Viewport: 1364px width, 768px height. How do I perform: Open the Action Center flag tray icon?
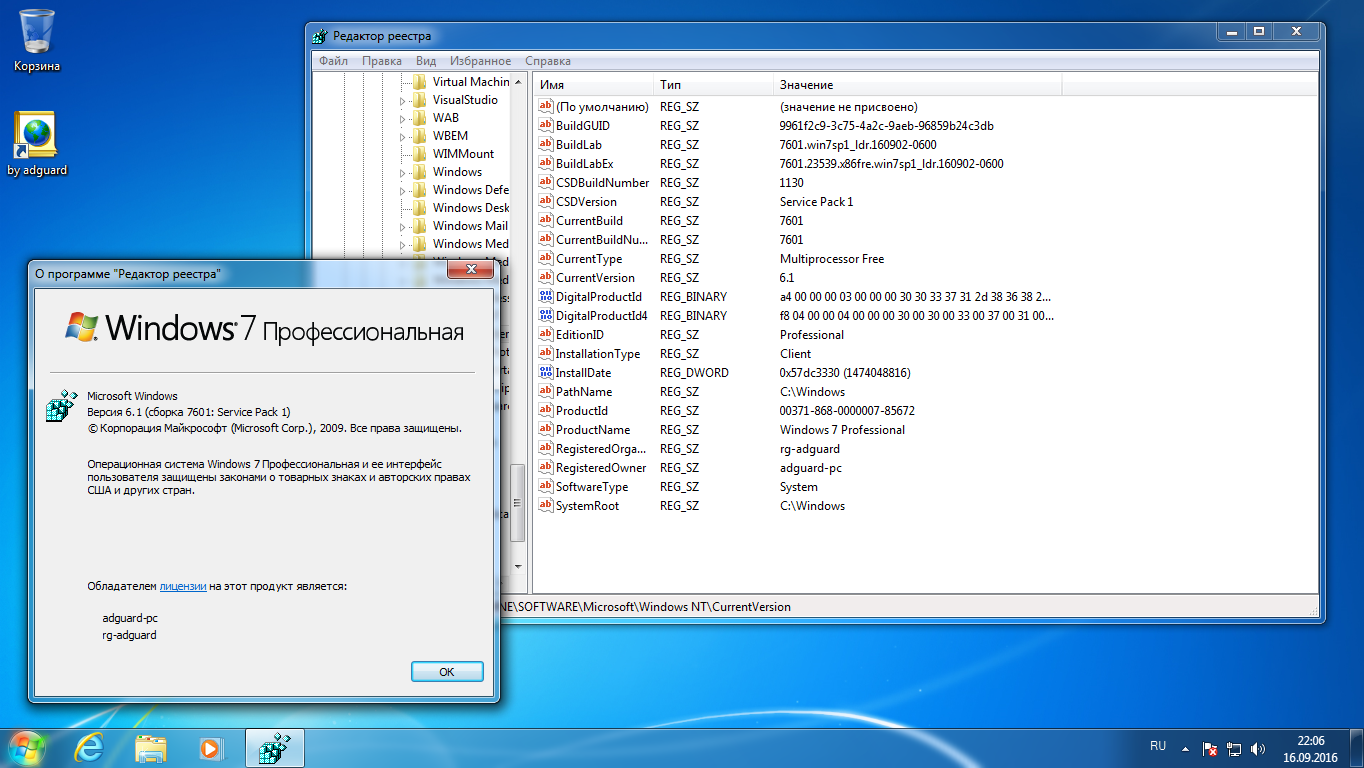click(x=1209, y=748)
